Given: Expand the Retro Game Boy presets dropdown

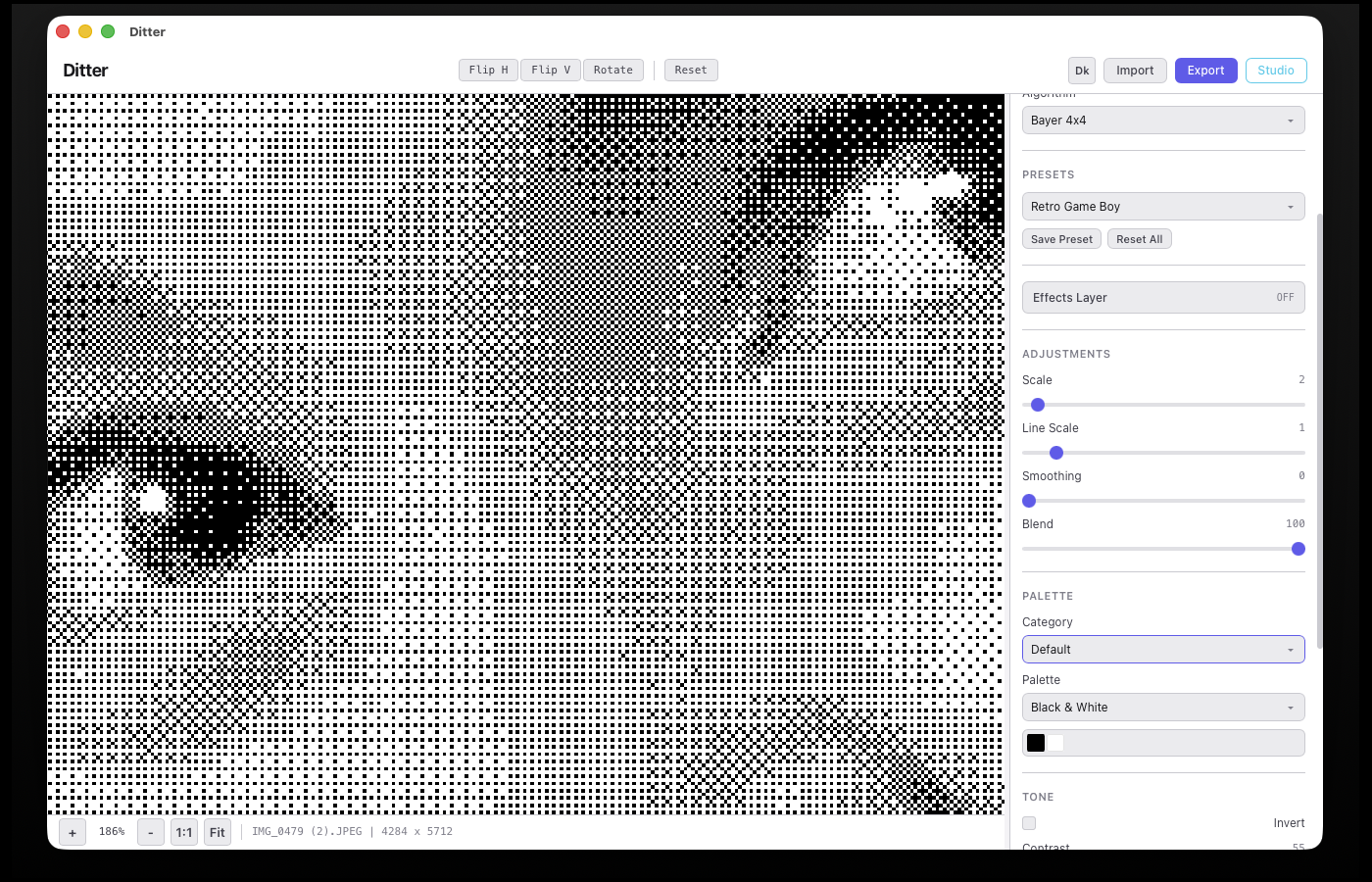Looking at the screenshot, I should click(1163, 207).
